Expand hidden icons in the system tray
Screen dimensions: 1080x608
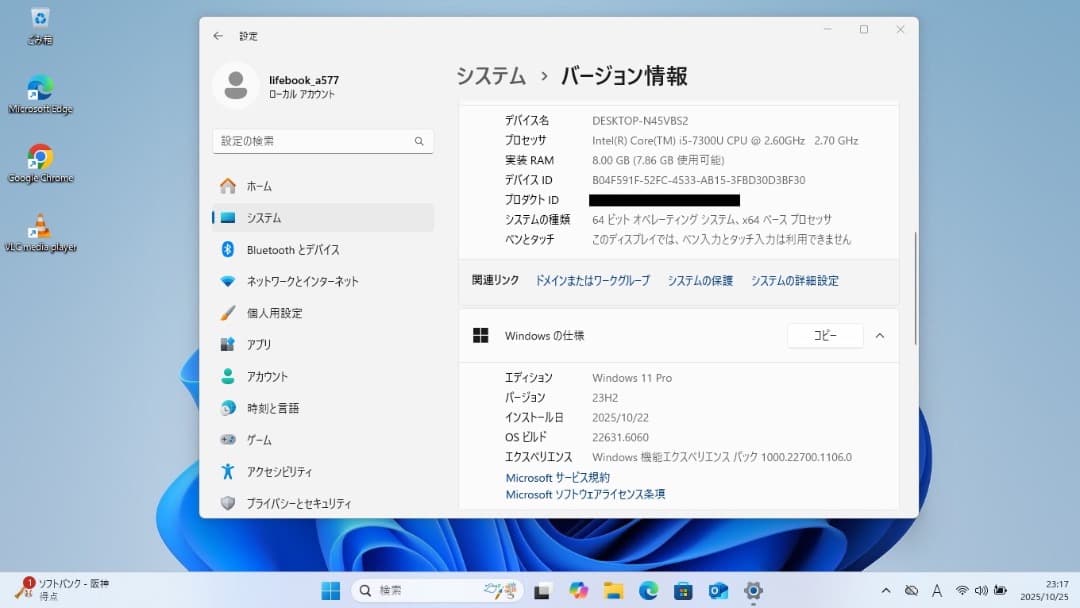click(886, 590)
